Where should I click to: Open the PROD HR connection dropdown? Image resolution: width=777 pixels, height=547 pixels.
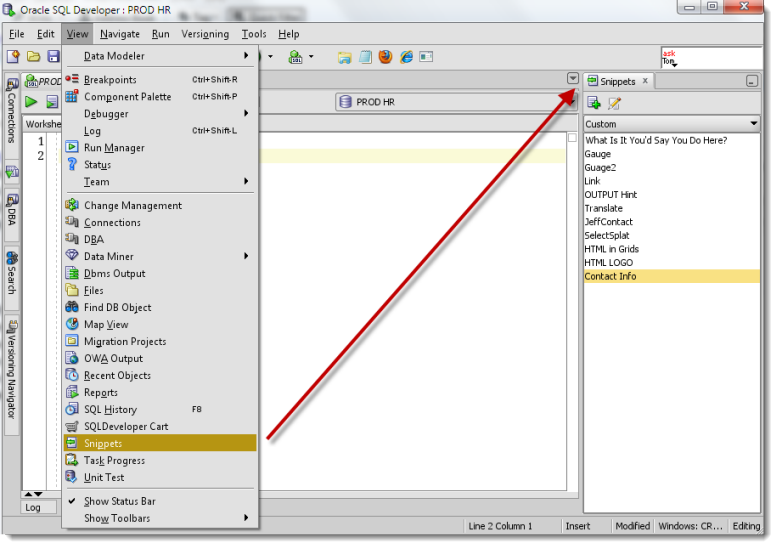455,102
